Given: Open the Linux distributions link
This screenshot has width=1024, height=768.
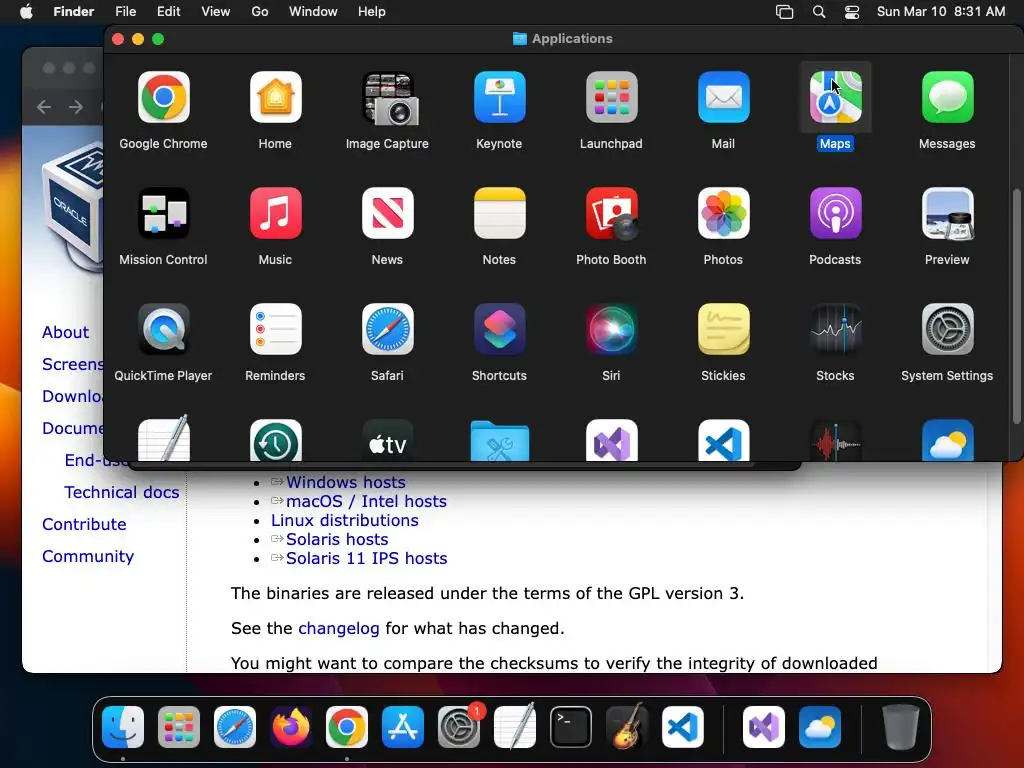Looking at the screenshot, I should [x=345, y=520].
